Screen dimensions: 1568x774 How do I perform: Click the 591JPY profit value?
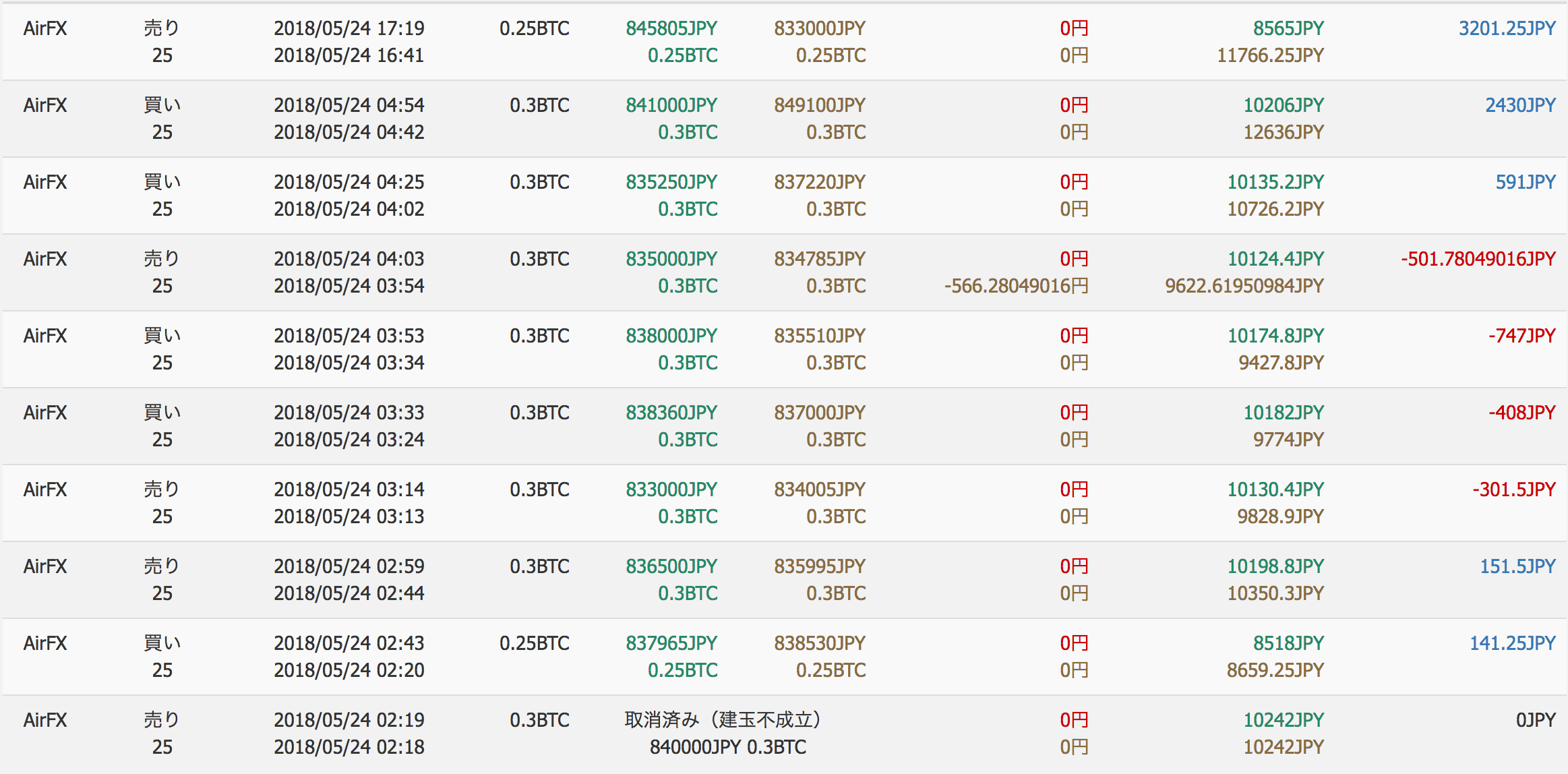[1526, 182]
